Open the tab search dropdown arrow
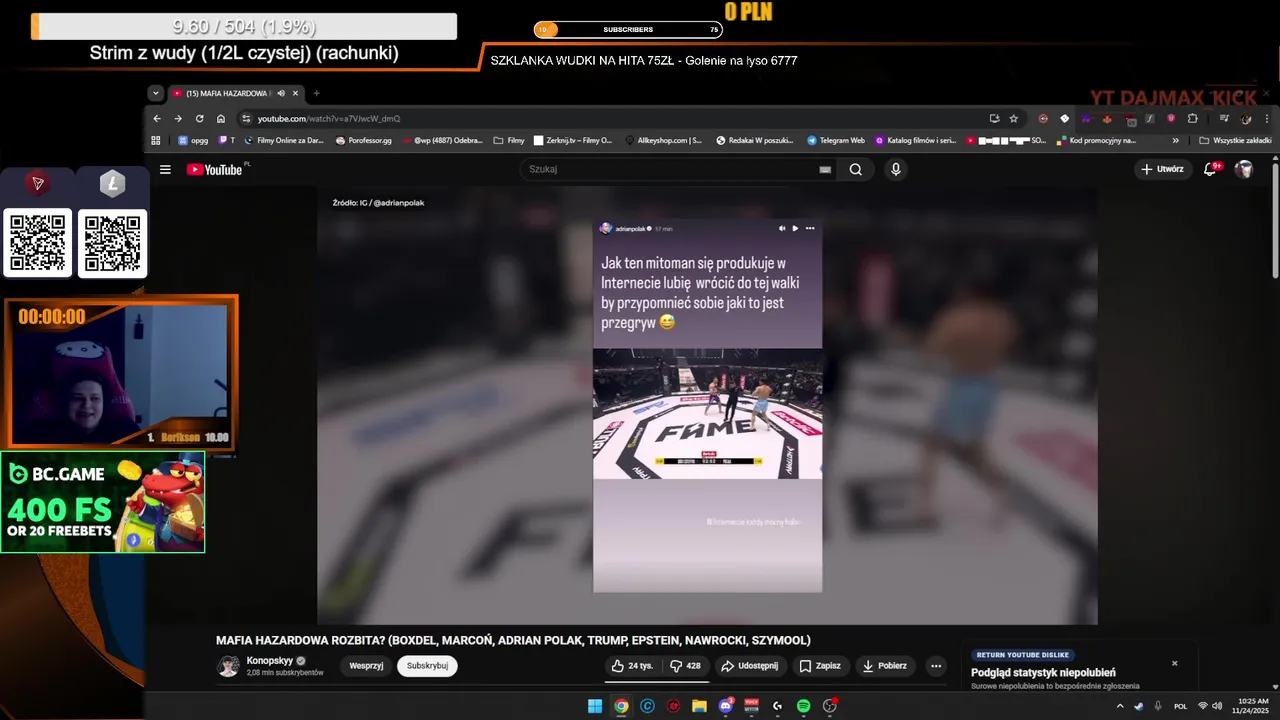This screenshot has width=1280, height=720. click(155, 93)
